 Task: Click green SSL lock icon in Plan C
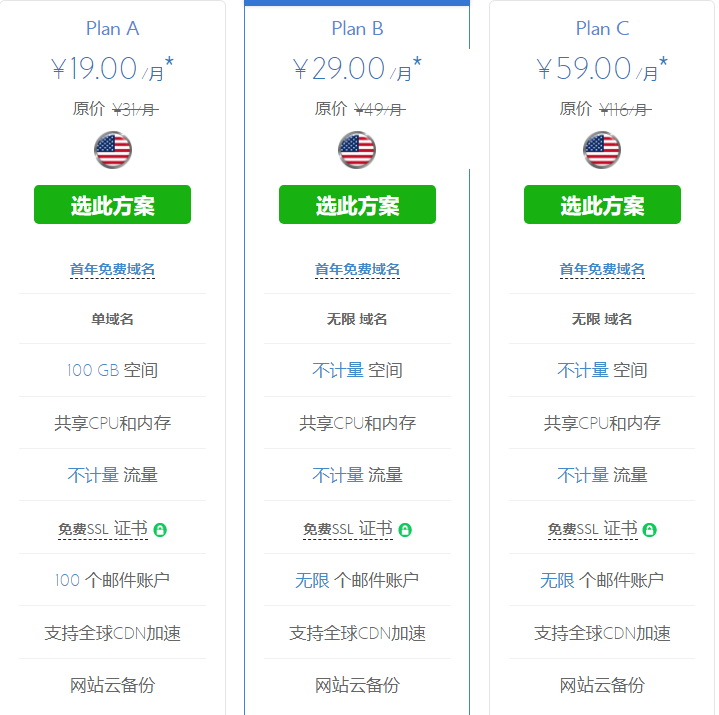[650, 529]
